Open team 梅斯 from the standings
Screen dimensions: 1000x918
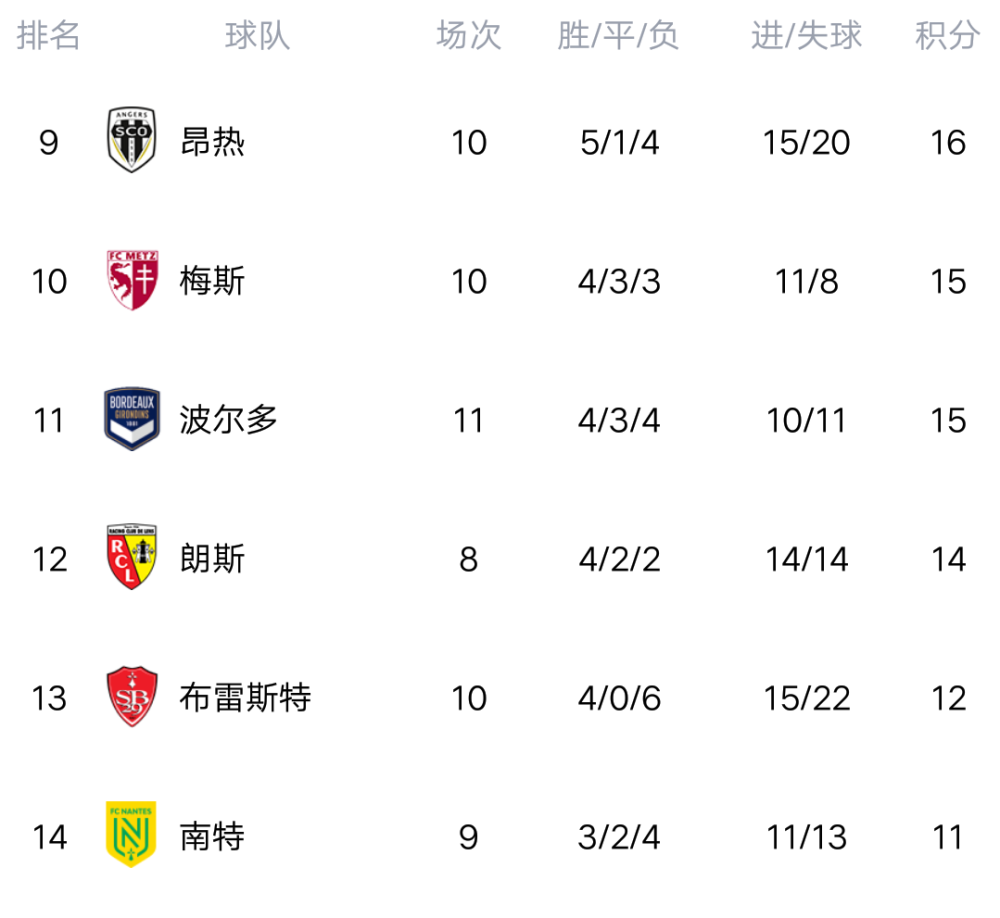pyautogui.click(x=212, y=281)
